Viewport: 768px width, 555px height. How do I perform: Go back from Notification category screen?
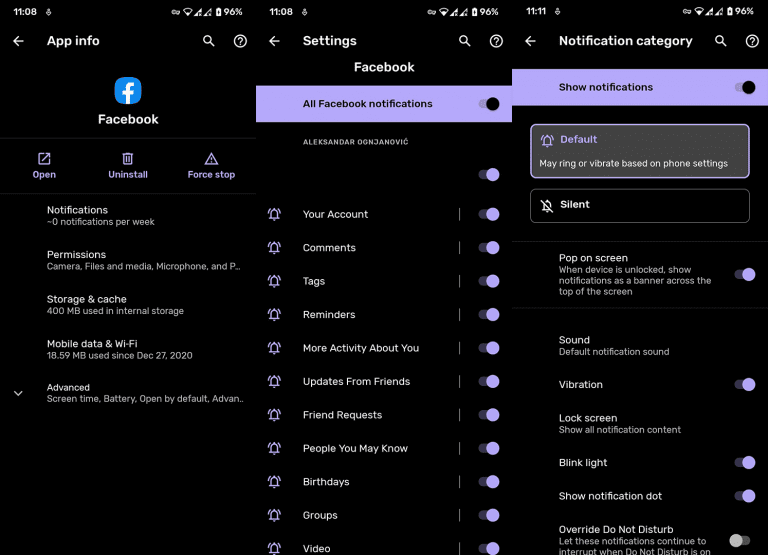pyautogui.click(x=530, y=41)
